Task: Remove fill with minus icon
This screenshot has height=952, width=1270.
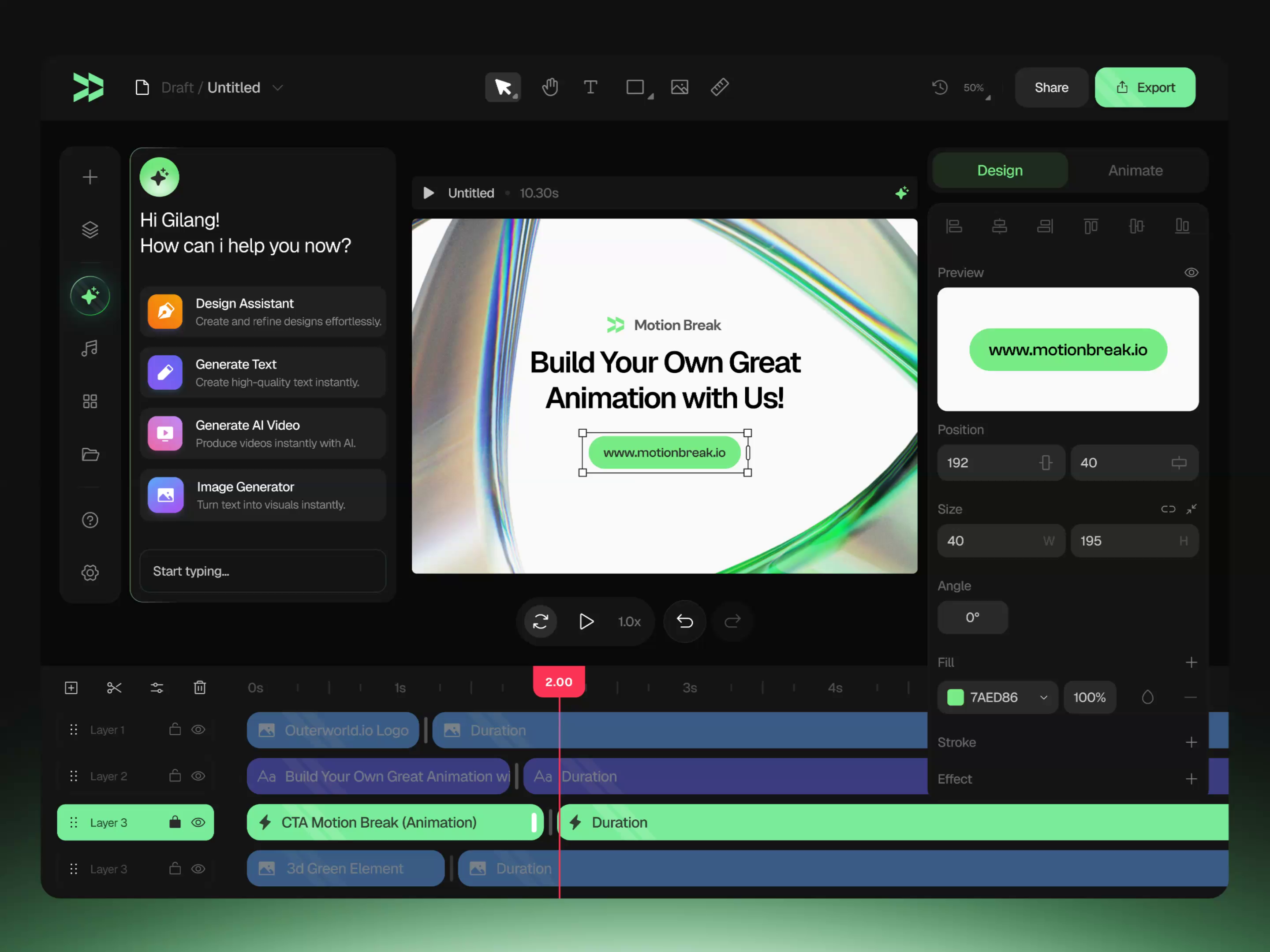Action: [x=1190, y=697]
